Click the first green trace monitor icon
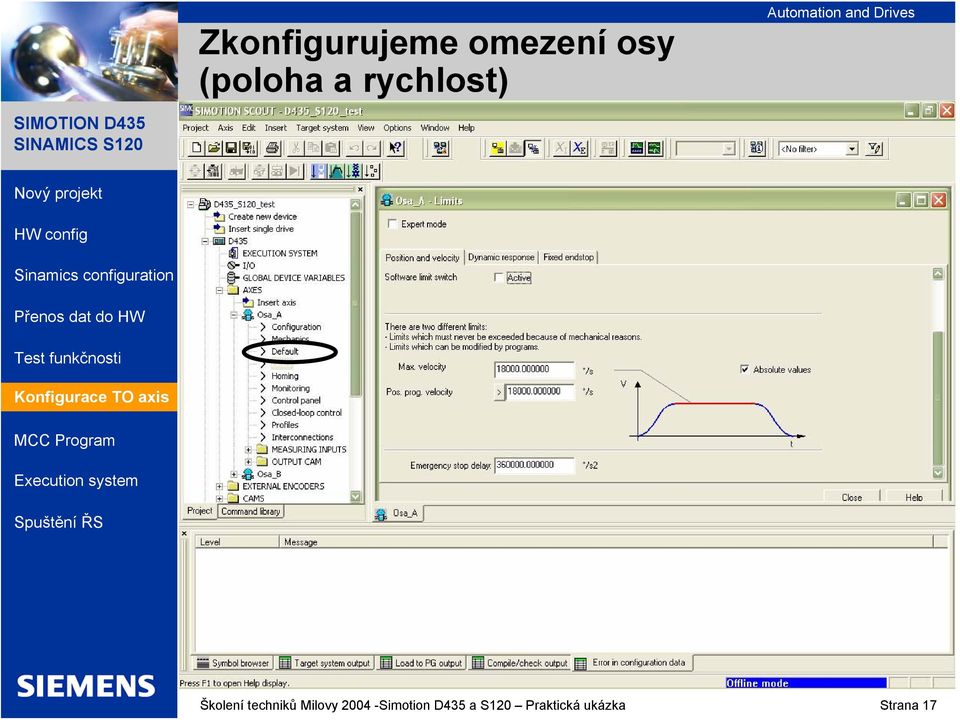This screenshot has height=720, width=960. (637, 148)
